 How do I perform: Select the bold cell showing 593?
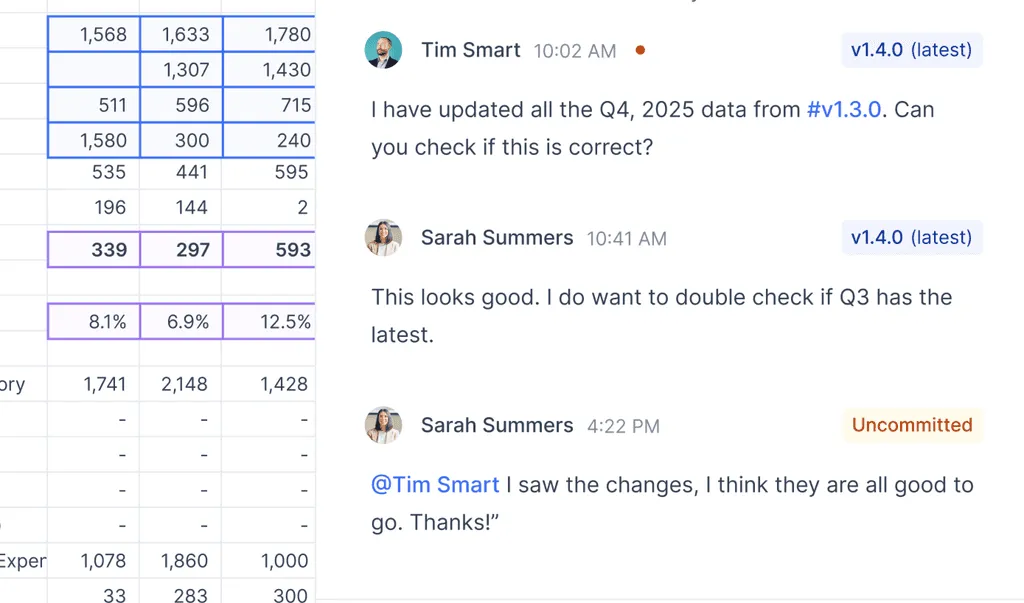[268, 249]
